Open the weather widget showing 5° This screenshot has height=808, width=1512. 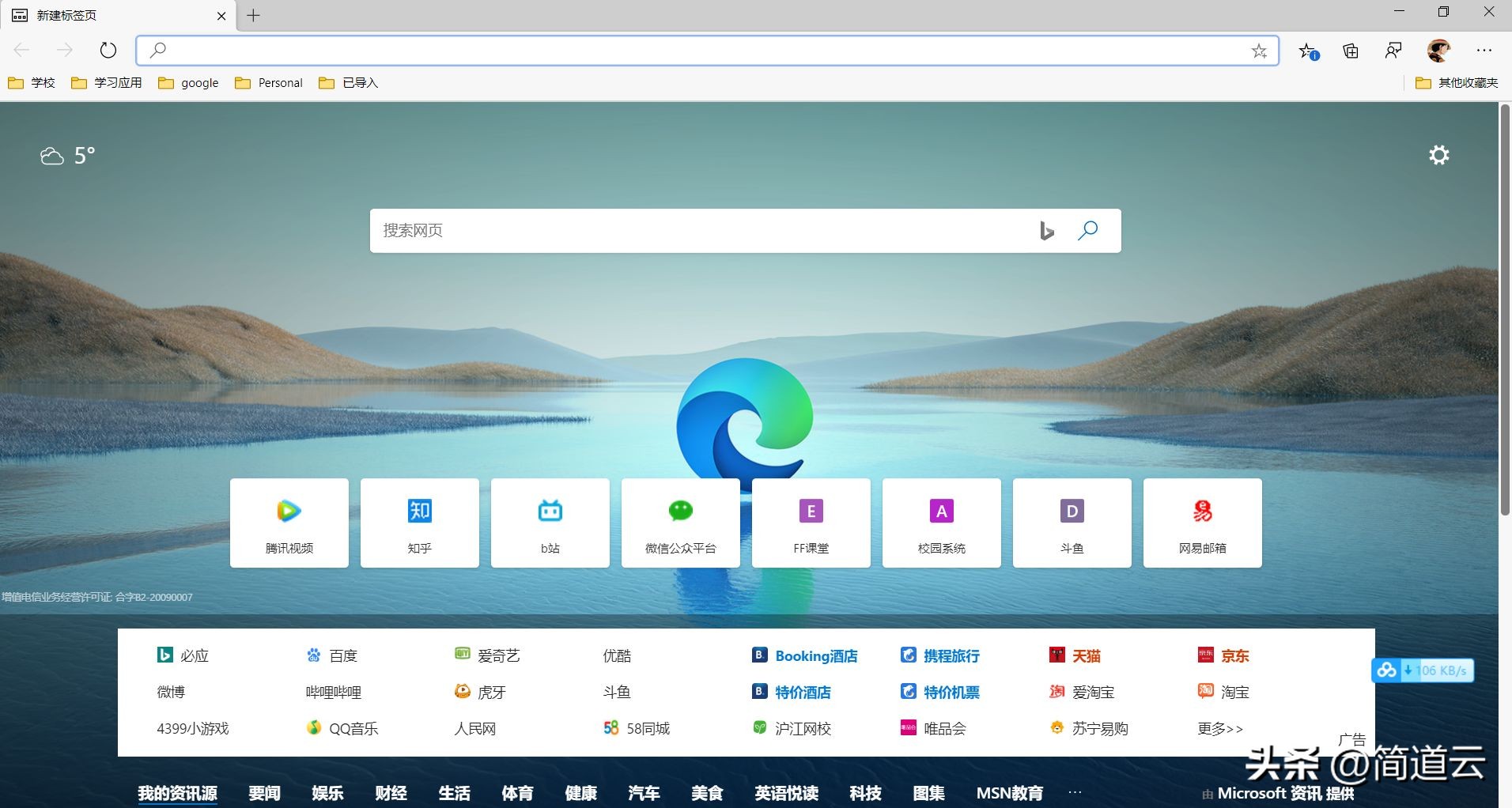[x=68, y=156]
